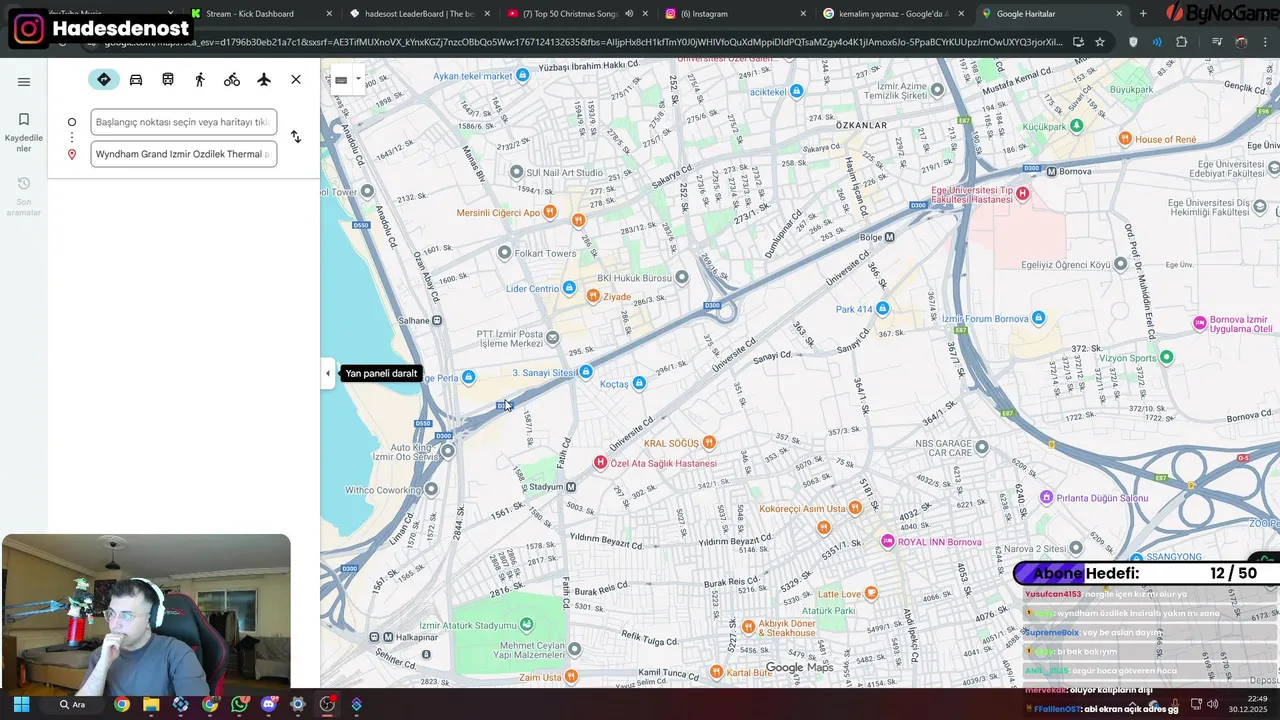Choose walking directions icon
Image resolution: width=1280 pixels, height=720 pixels.
point(200,79)
